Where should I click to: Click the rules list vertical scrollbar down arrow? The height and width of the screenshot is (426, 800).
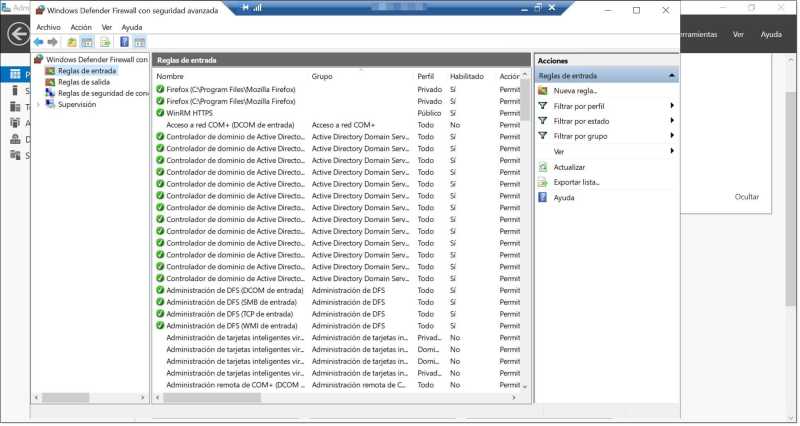(525, 387)
